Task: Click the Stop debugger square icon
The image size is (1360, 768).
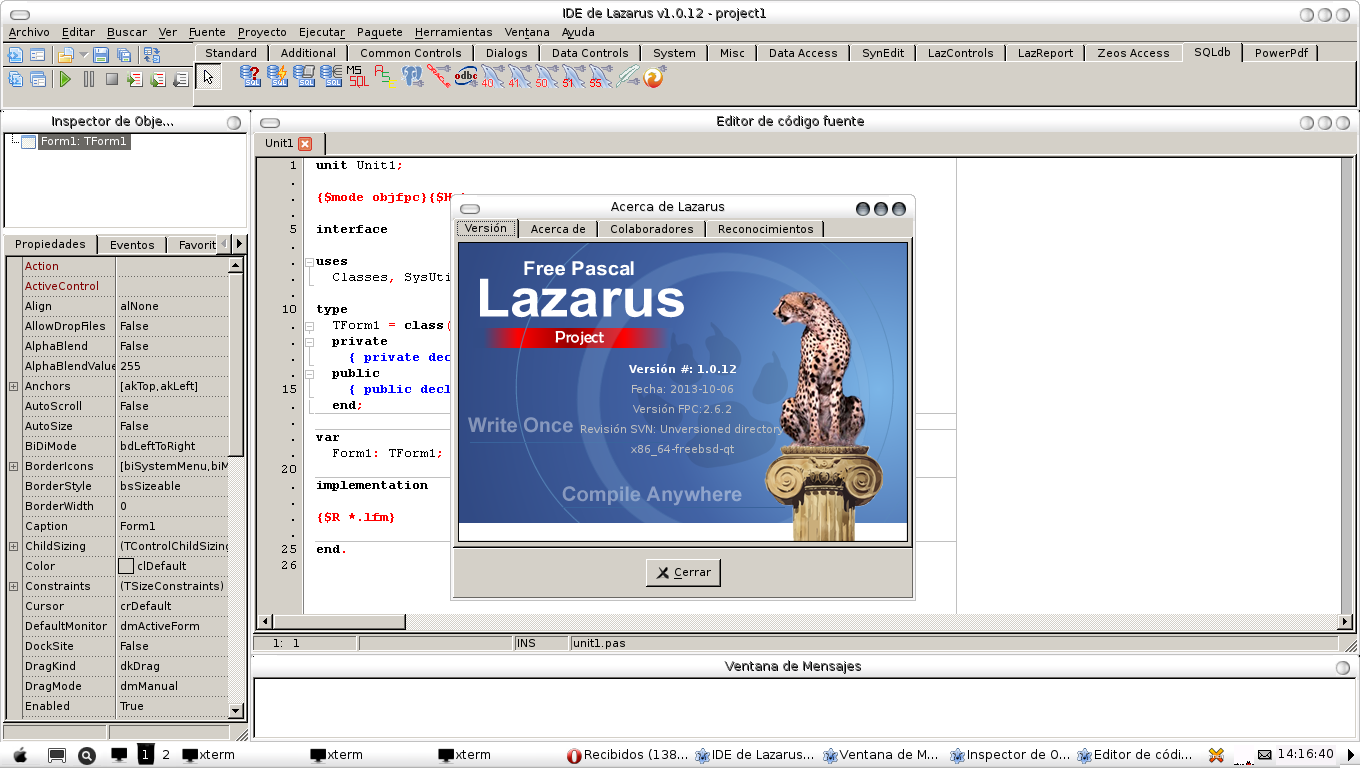Action: point(112,79)
